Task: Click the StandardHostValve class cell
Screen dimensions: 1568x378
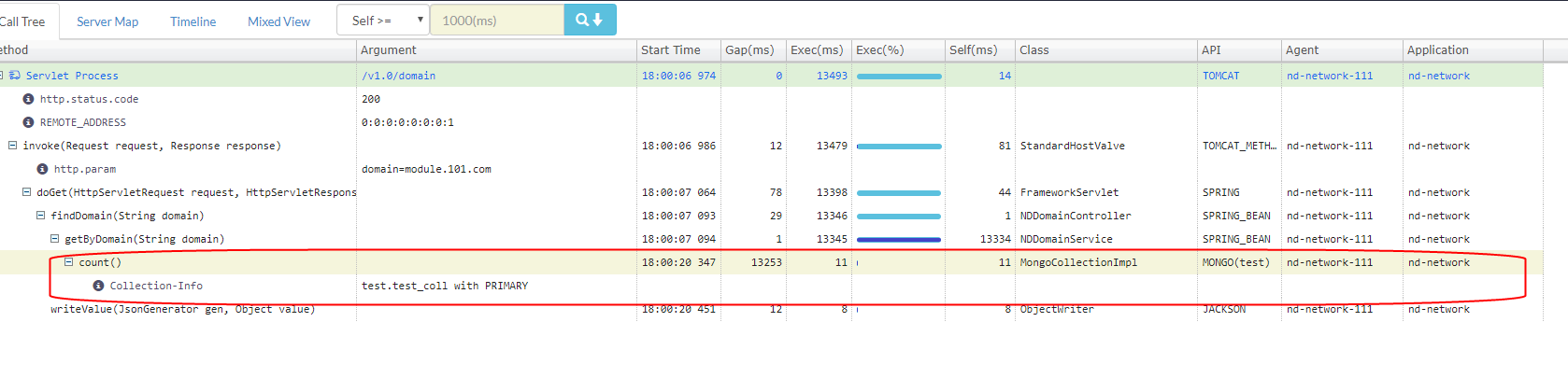Action: click(x=1073, y=146)
